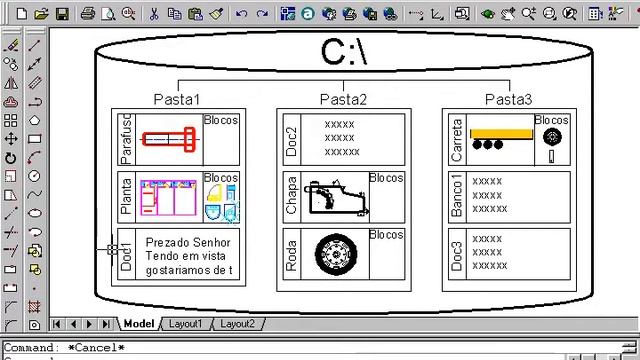The height and width of the screenshot is (360, 640).
Task: Open the UCS flyout icon
Action: pos(437,14)
